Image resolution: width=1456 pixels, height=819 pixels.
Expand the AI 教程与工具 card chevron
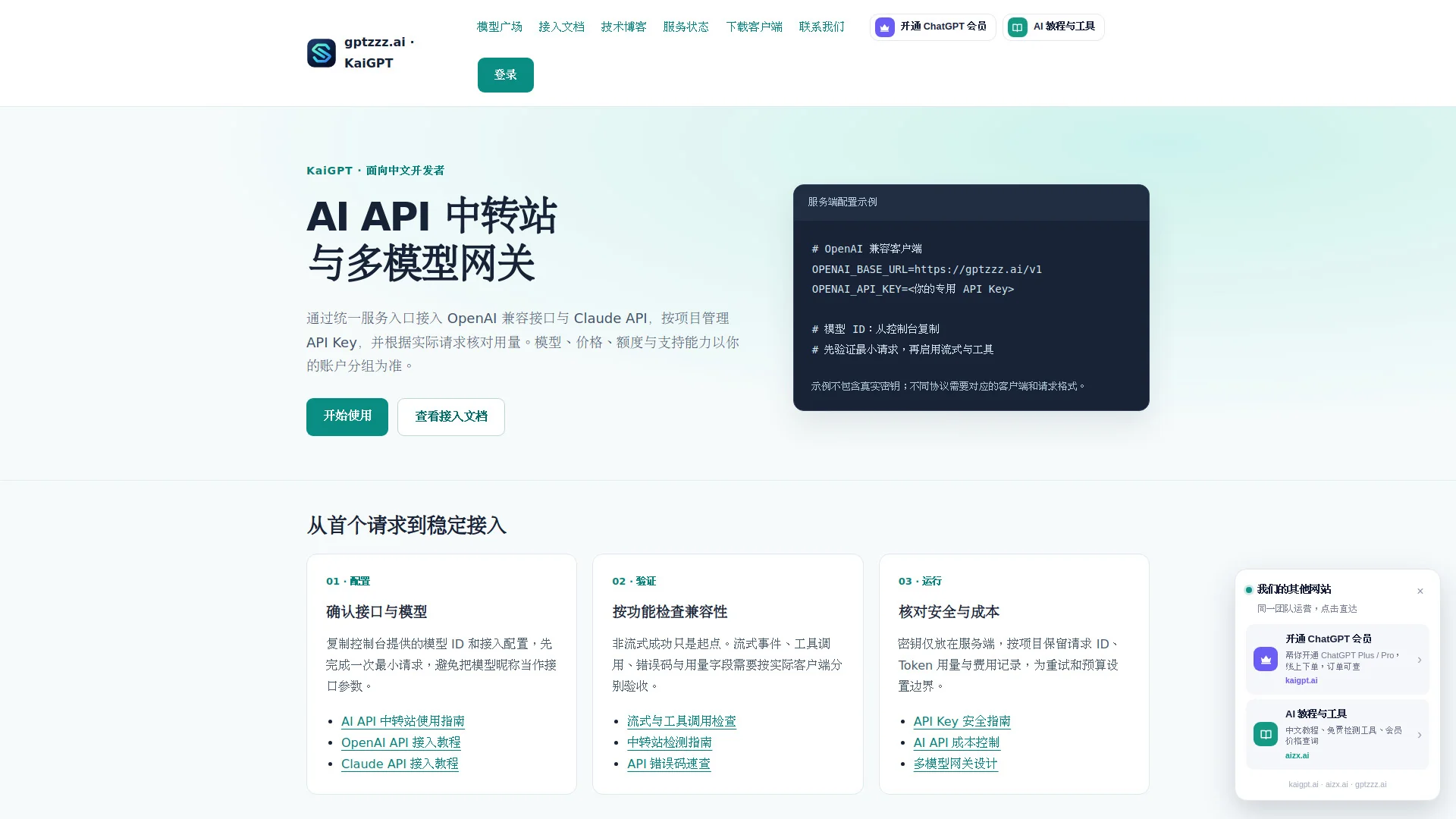[x=1420, y=735]
